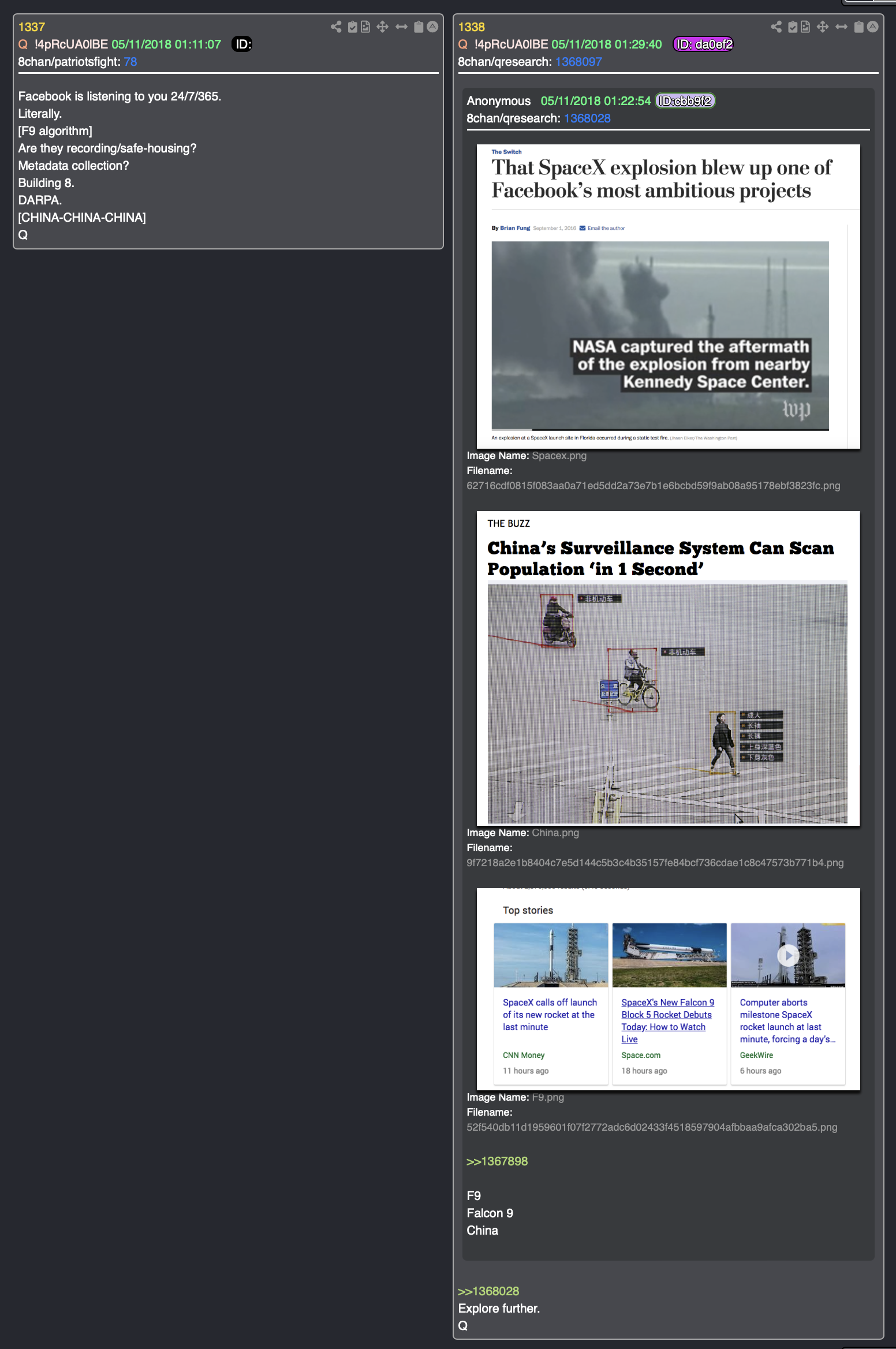Click the purple ID: da0ef2 badge
The height and width of the screenshot is (1349, 896).
point(704,44)
